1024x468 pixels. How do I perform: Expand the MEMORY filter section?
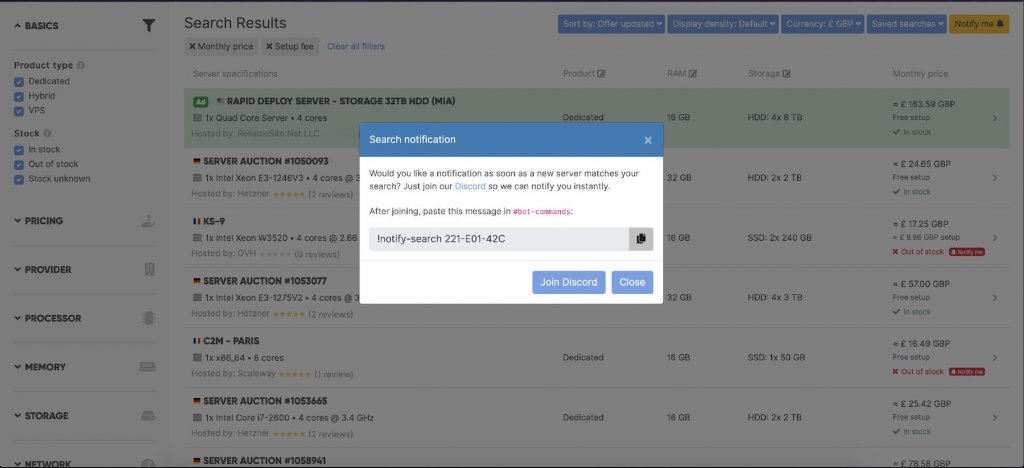pyautogui.click(x=40, y=367)
